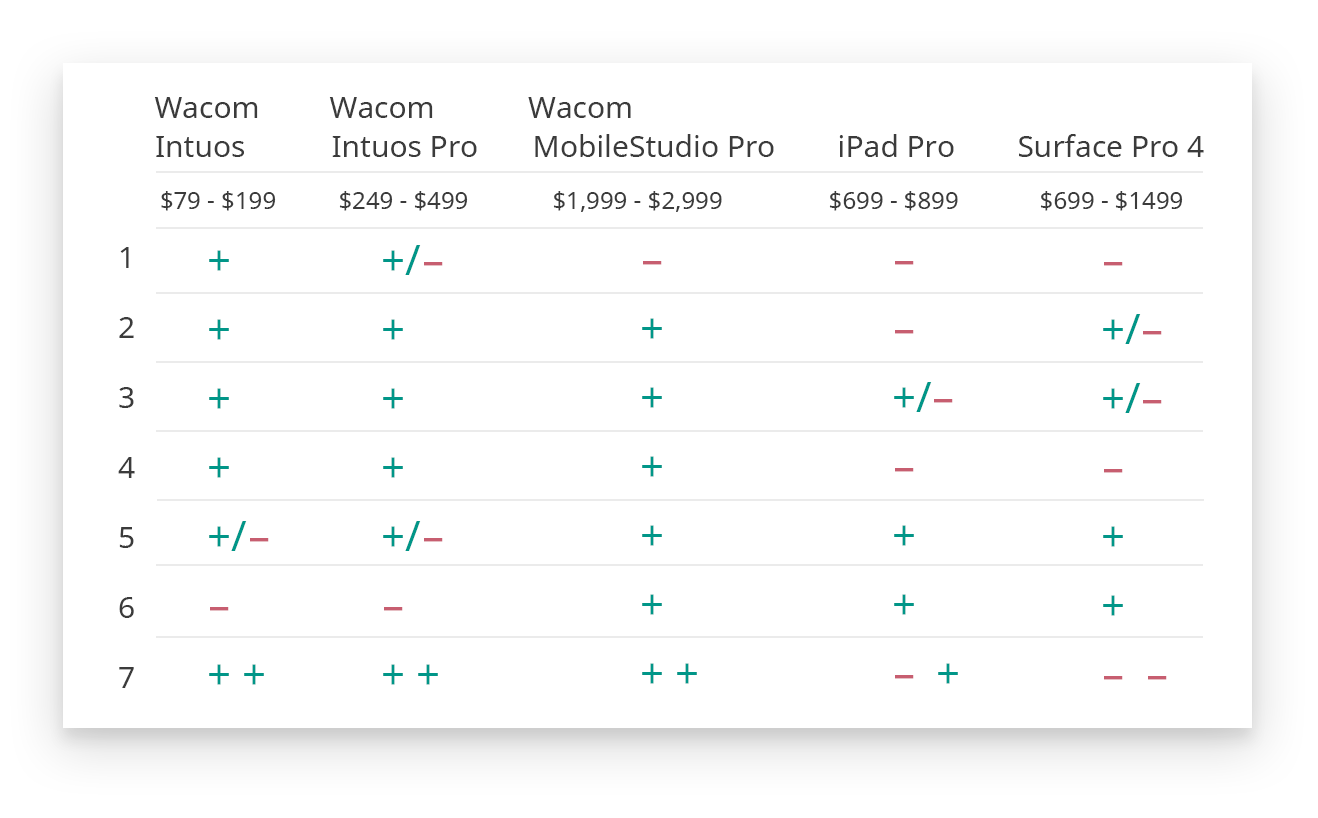Image resolution: width=1318 pixels, height=818 pixels.
Task: Click the plus/minus icon in row 3 under iPad Pro
Action: click(922, 399)
